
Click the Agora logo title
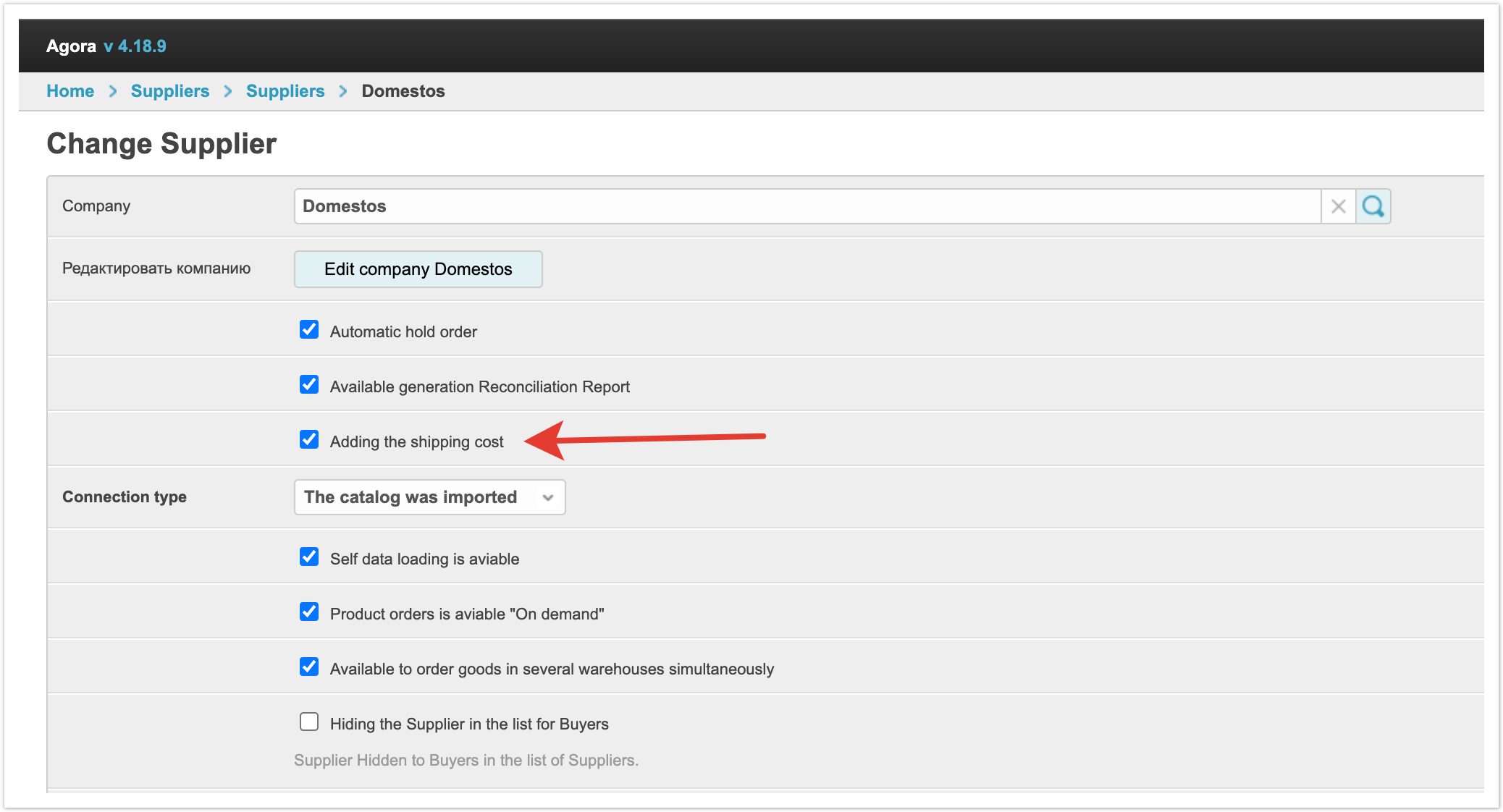[x=71, y=46]
